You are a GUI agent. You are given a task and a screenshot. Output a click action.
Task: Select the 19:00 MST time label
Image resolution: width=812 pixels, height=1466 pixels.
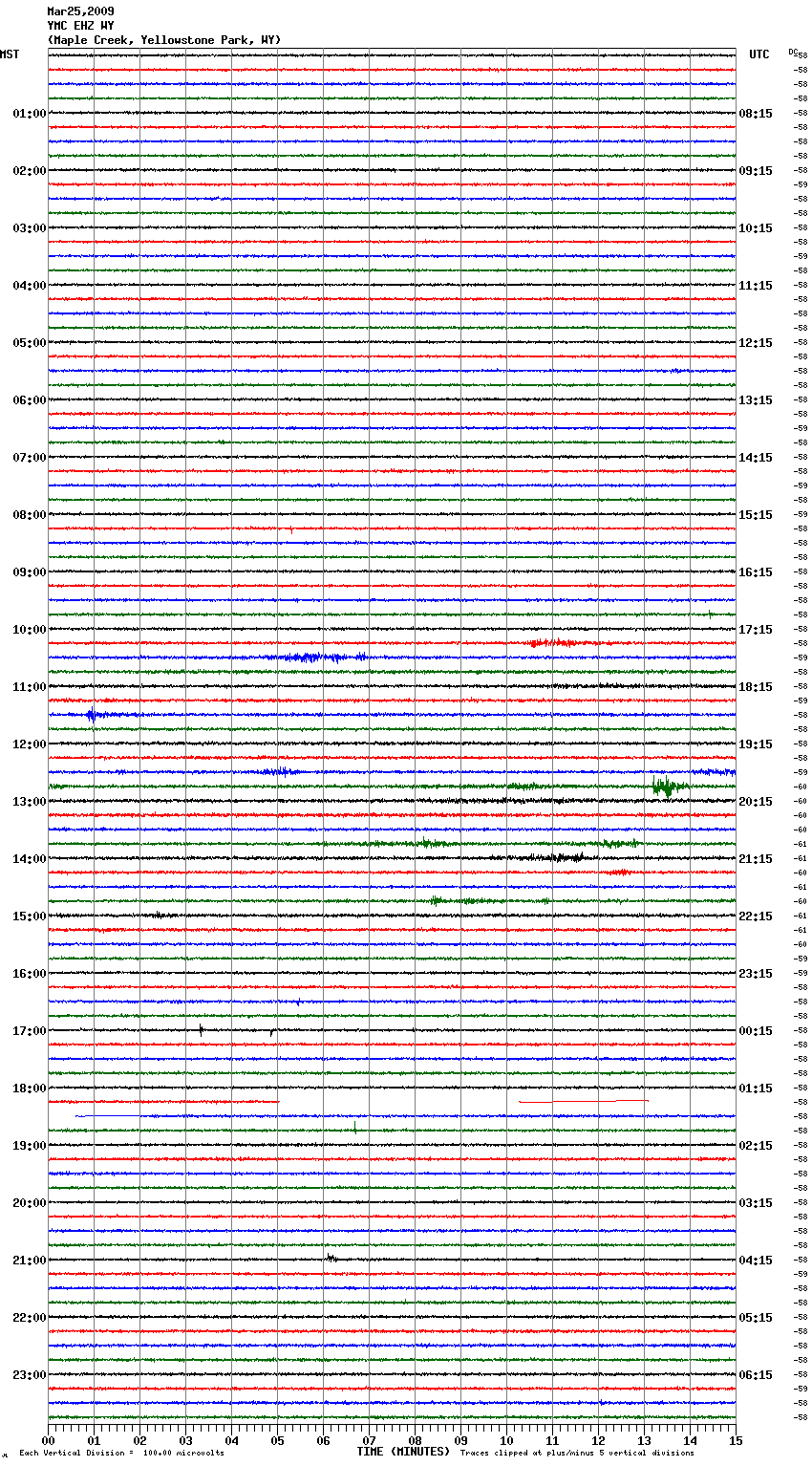point(30,1146)
